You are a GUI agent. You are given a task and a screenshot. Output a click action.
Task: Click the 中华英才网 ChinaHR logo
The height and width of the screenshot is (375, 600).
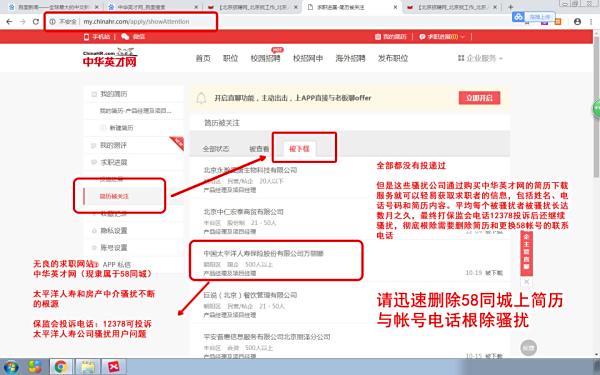(x=110, y=58)
